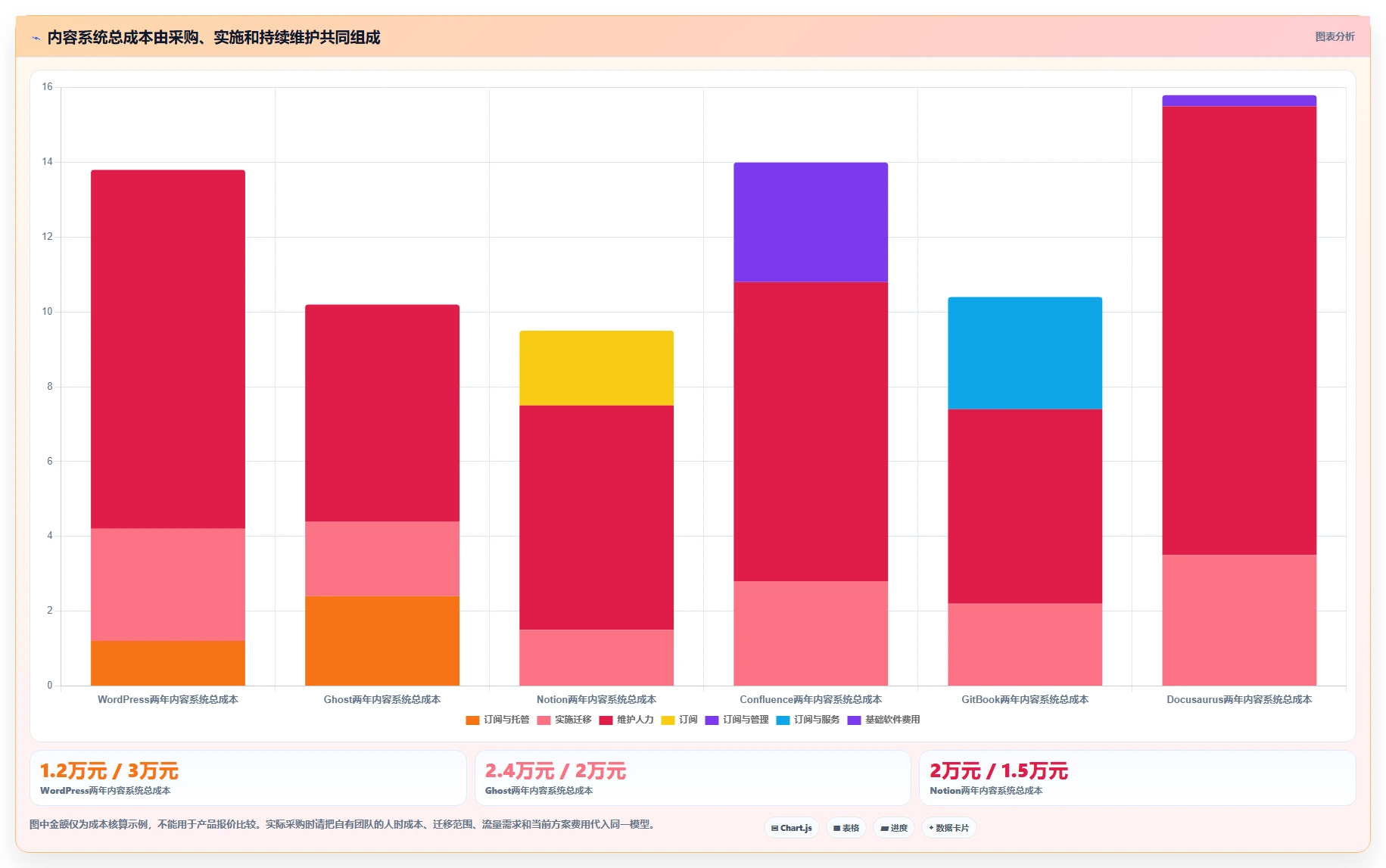Screen dimensions: 1386x868
Task: Click the GitBook两年内容系统总成本 axis label
Action: click(1025, 699)
